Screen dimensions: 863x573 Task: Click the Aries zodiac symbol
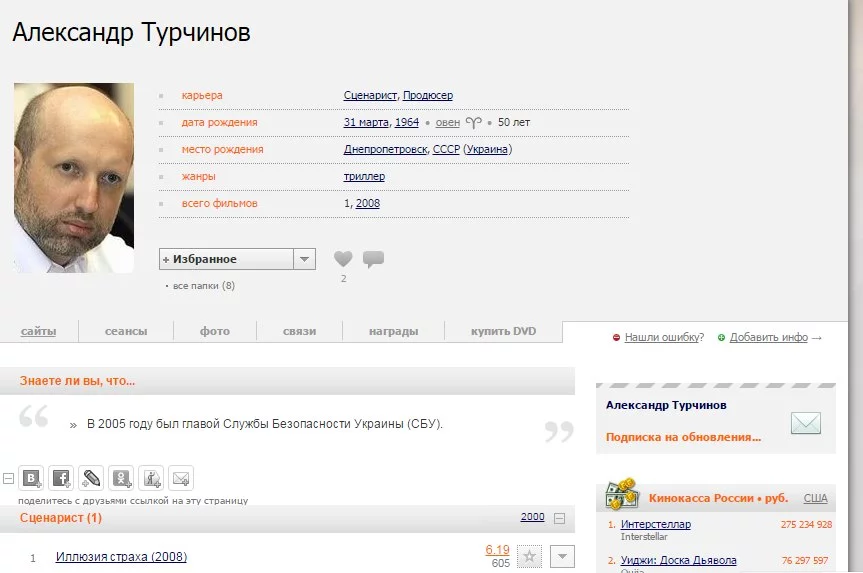click(473, 122)
